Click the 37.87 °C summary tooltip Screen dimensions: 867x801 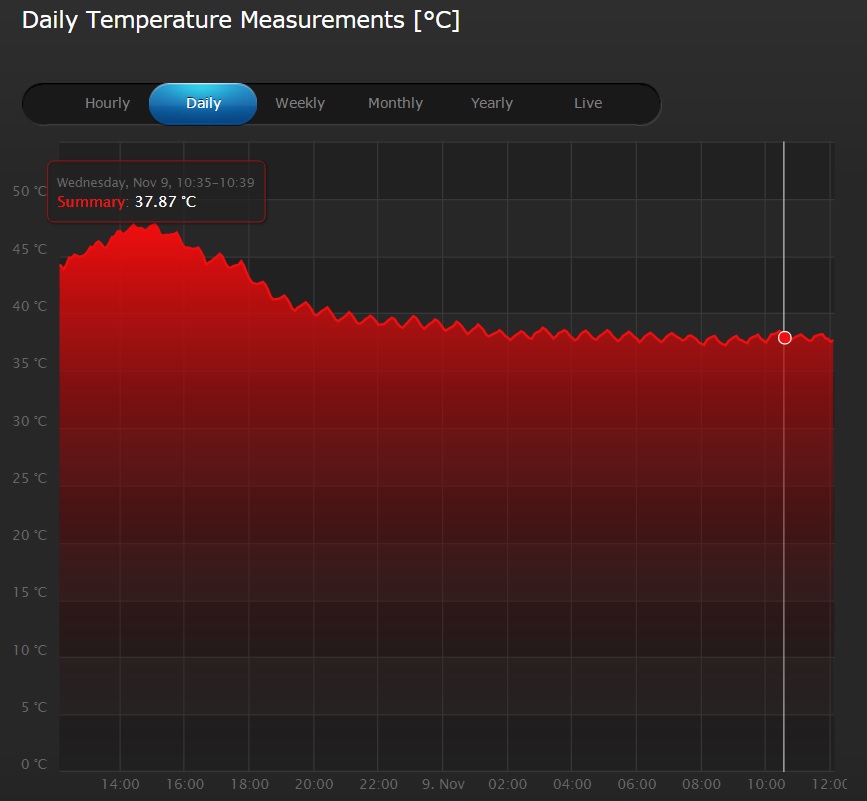[156, 192]
